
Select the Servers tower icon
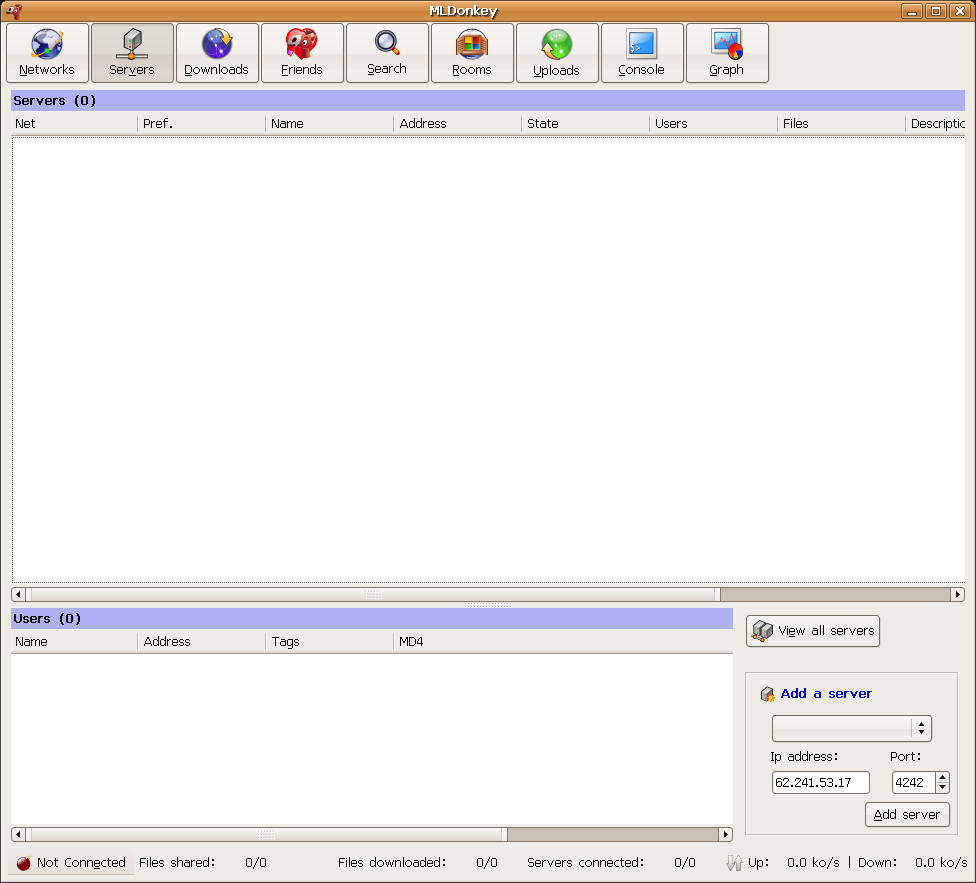[x=131, y=44]
